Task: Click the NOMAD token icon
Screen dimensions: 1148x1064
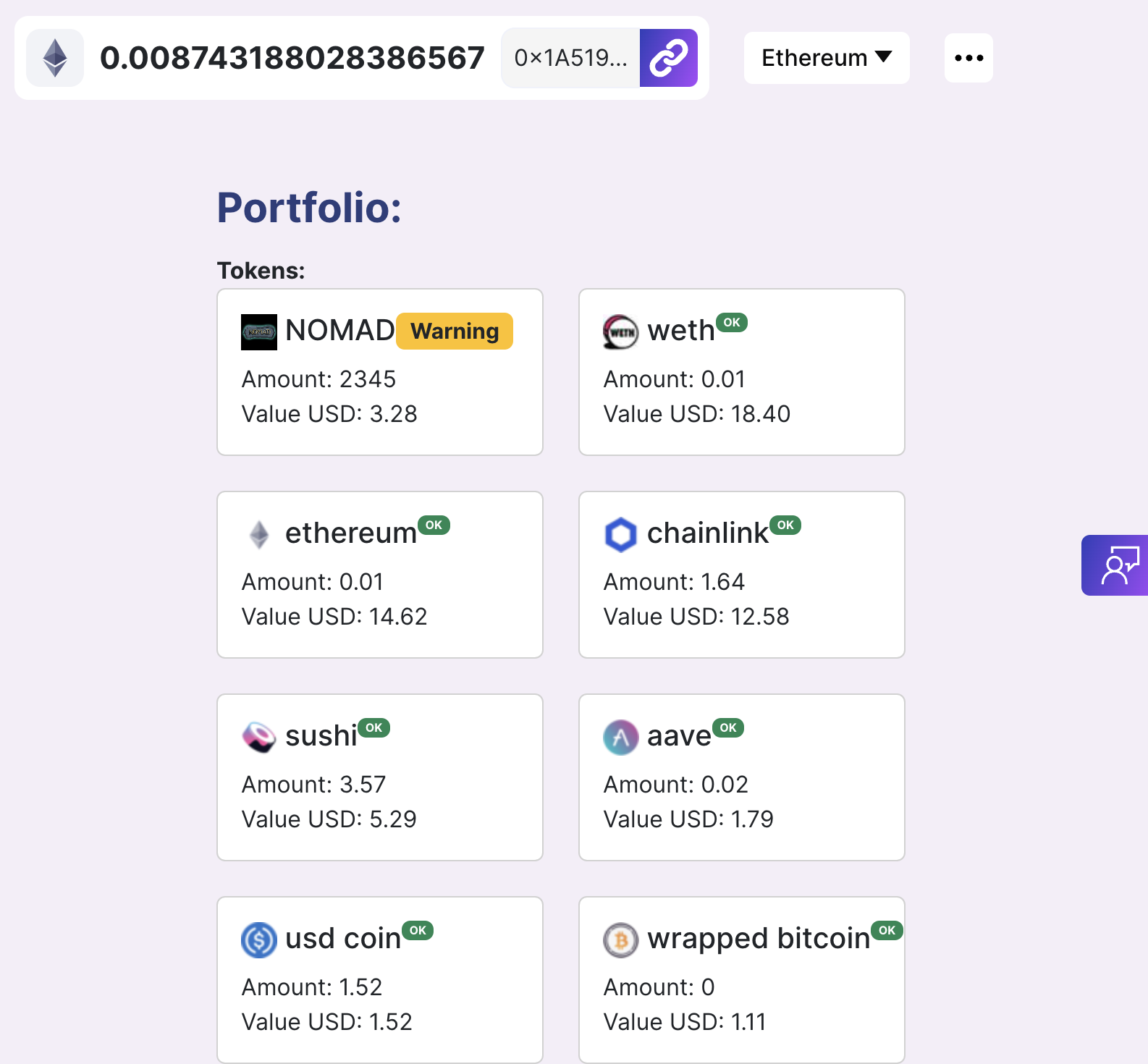Action: click(258, 332)
